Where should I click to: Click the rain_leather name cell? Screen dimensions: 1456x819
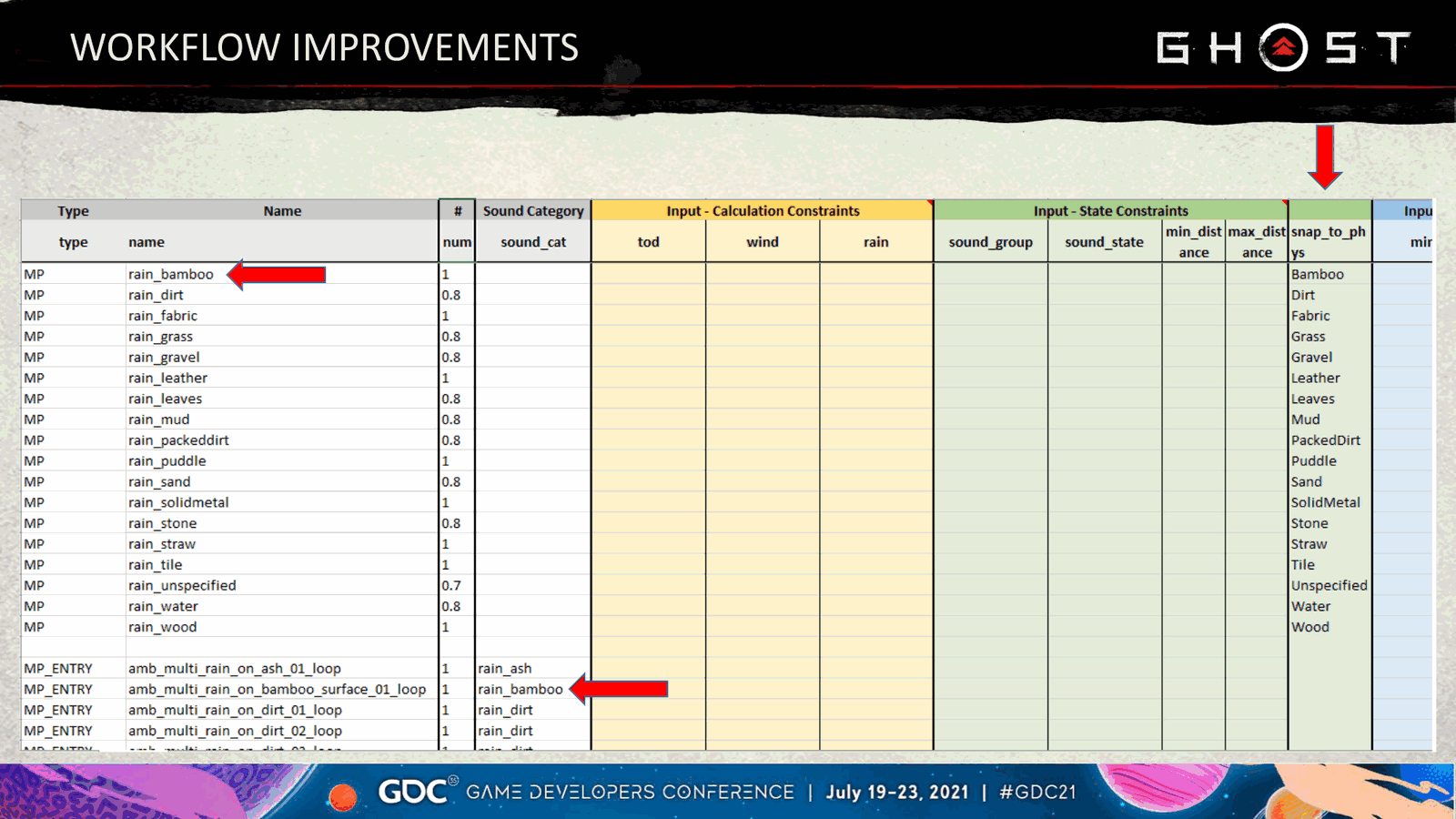point(282,378)
